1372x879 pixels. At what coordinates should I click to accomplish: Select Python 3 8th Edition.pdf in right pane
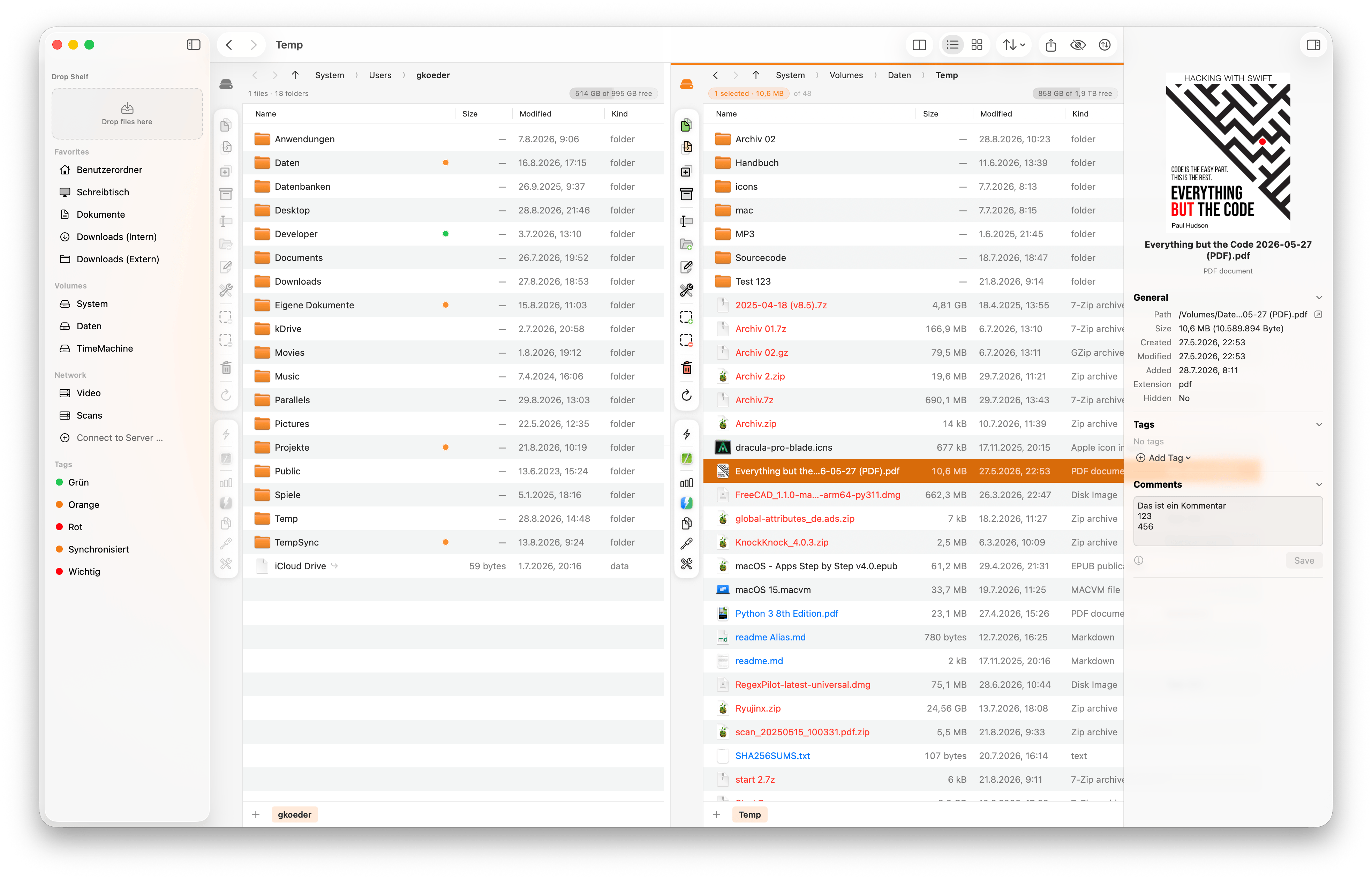point(913,614)
